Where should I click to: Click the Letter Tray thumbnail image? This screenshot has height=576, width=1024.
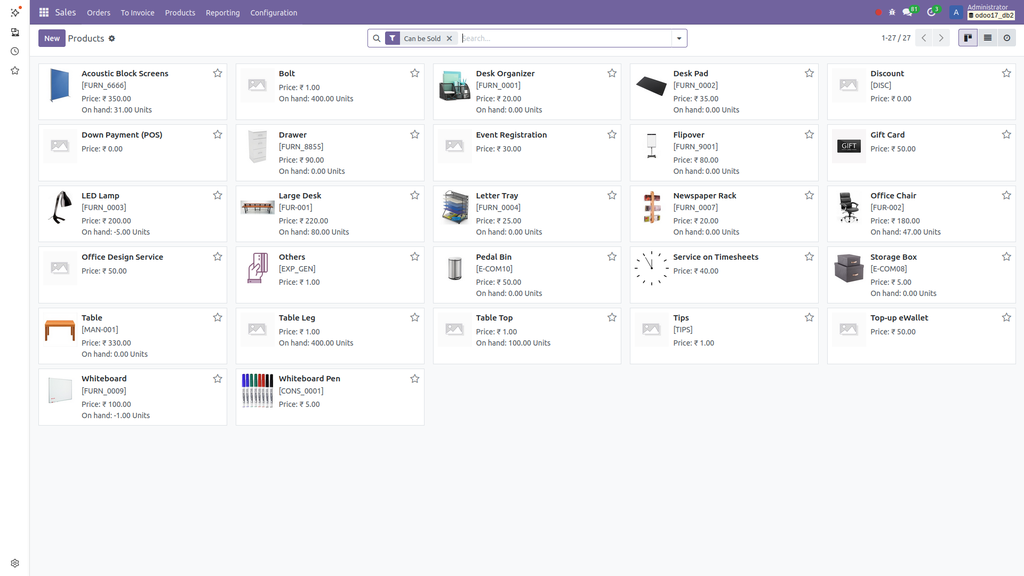tap(455, 208)
